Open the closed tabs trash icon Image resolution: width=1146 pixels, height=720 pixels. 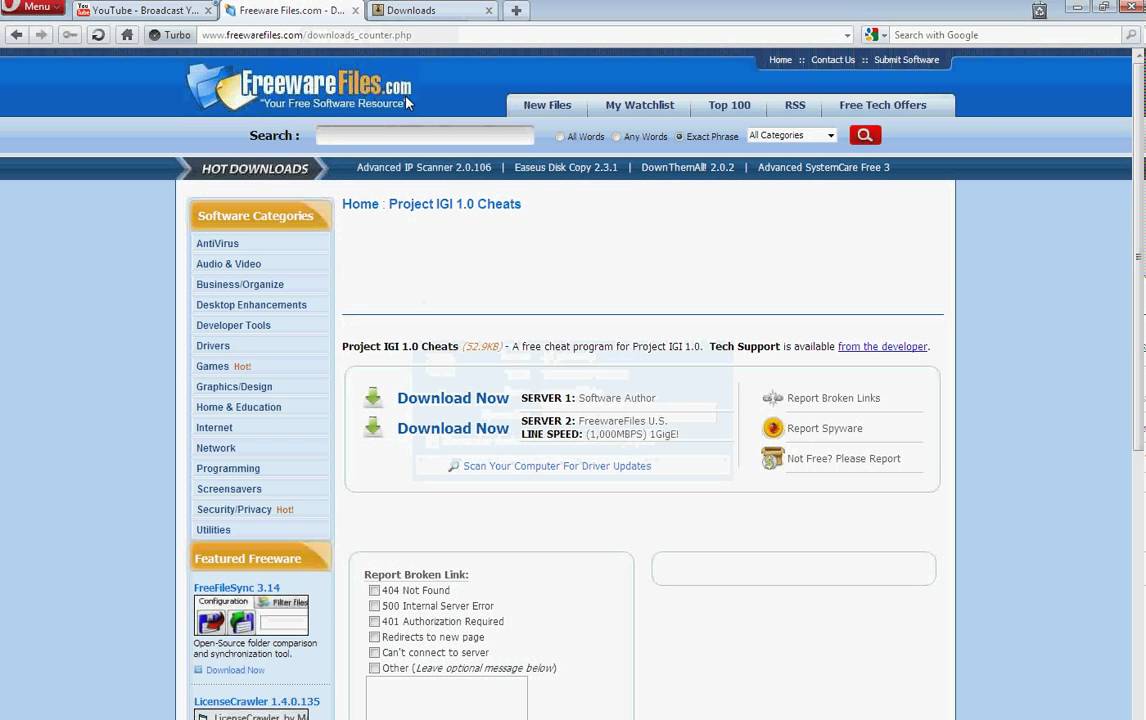click(1039, 10)
